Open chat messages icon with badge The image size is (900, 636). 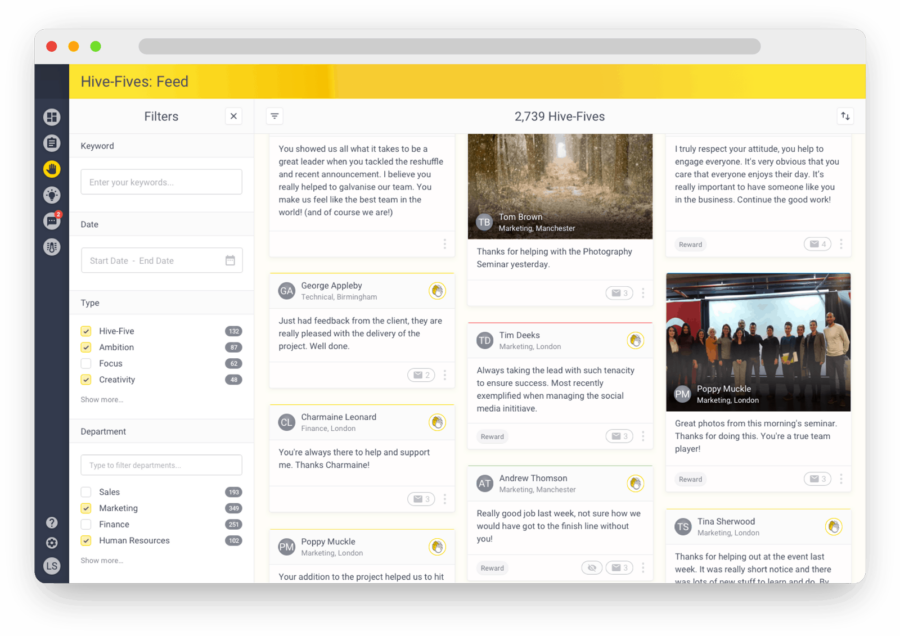point(52,221)
